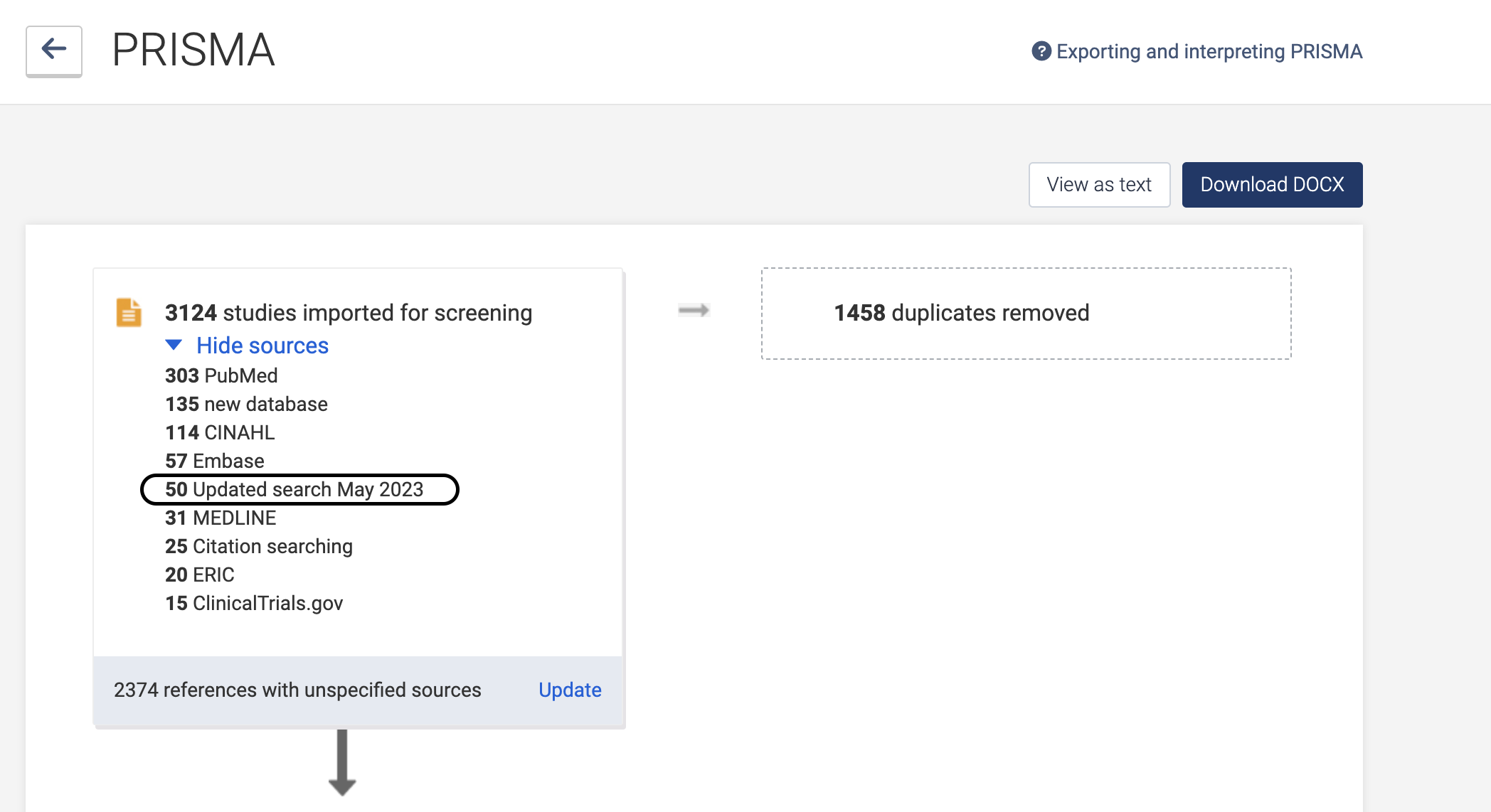Click the 2374 unspecified sources text
This screenshot has height=812, width=1491.
297,690
